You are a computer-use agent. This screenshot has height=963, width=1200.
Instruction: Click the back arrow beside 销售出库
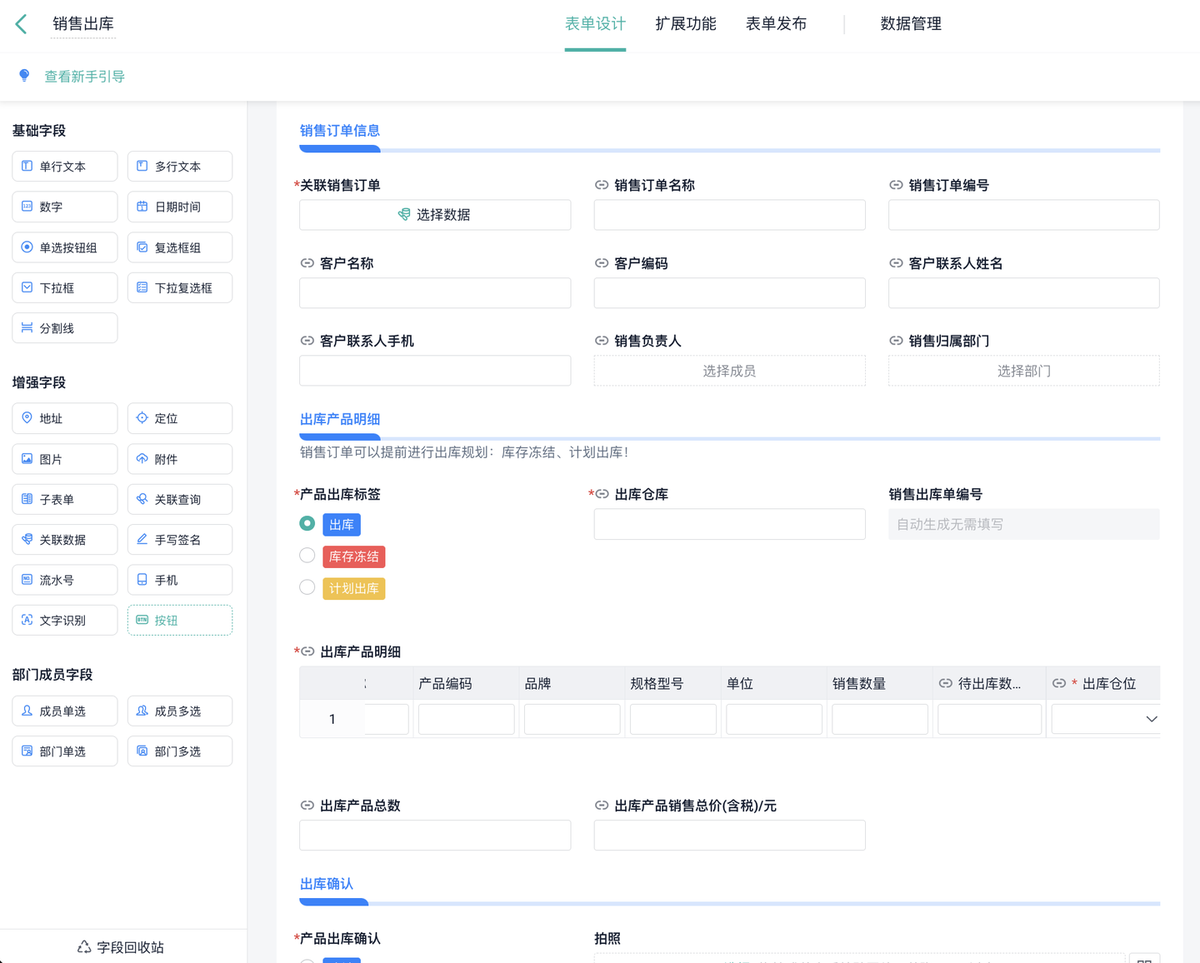[x=21, y=24]
